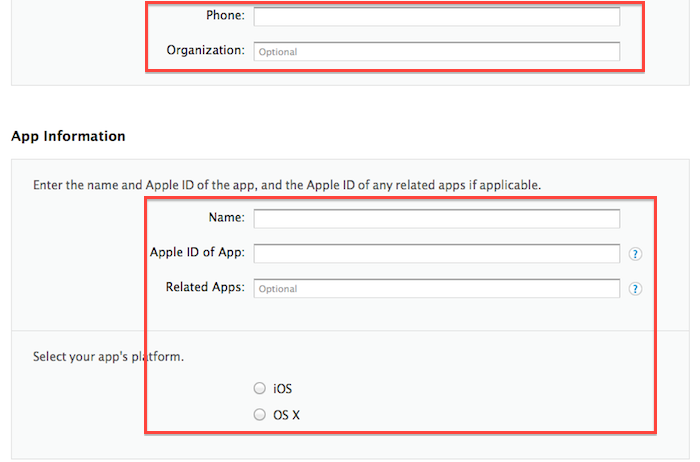Focus the app Name input field

coord(437,219)
